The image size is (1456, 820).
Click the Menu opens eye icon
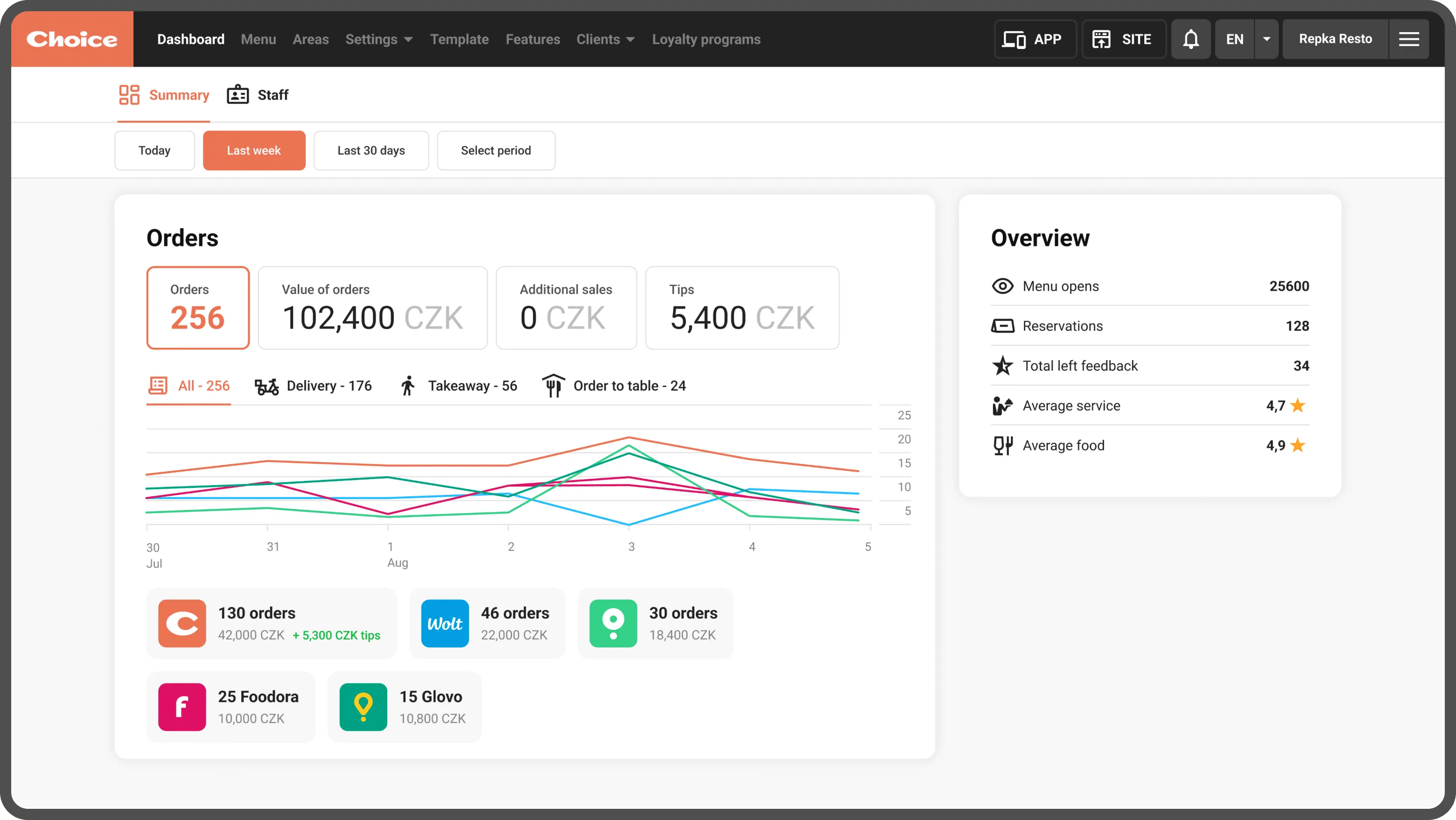(x=1003, y=286)
